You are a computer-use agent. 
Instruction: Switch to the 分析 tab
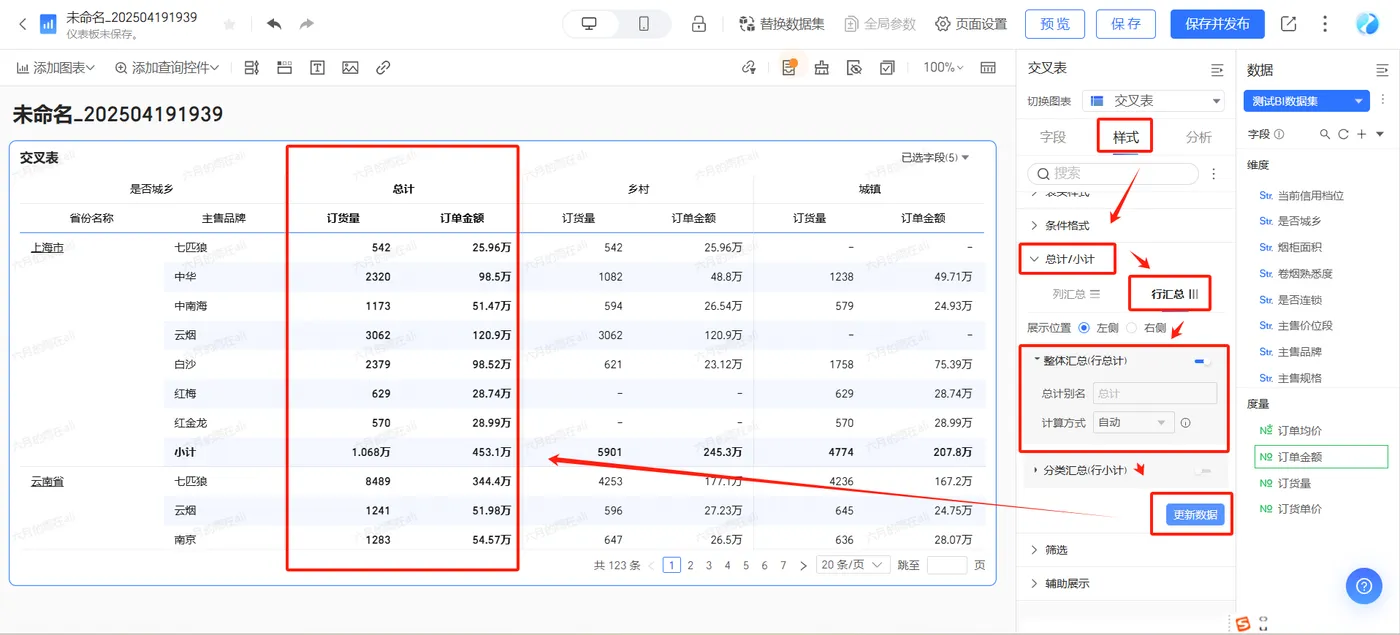pos(1198,137)
